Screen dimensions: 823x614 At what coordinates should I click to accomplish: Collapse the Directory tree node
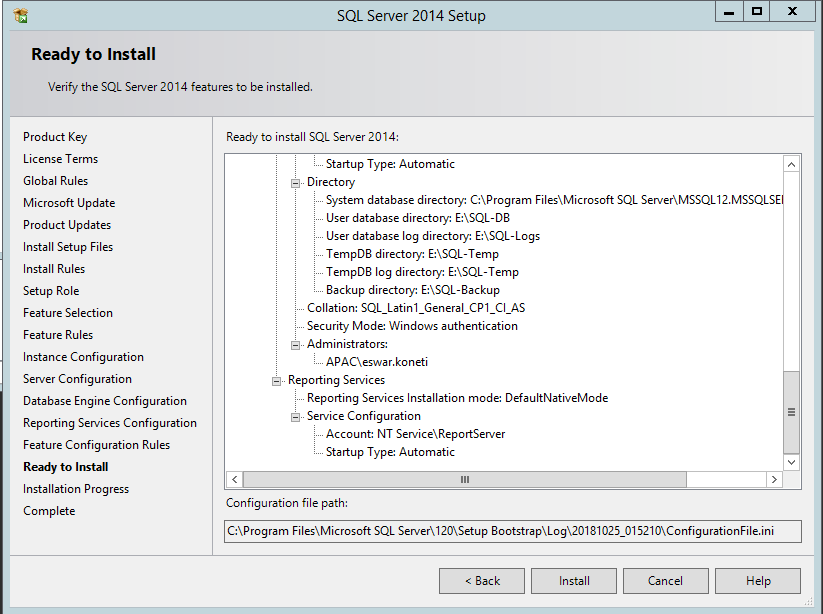click(293, 182)
